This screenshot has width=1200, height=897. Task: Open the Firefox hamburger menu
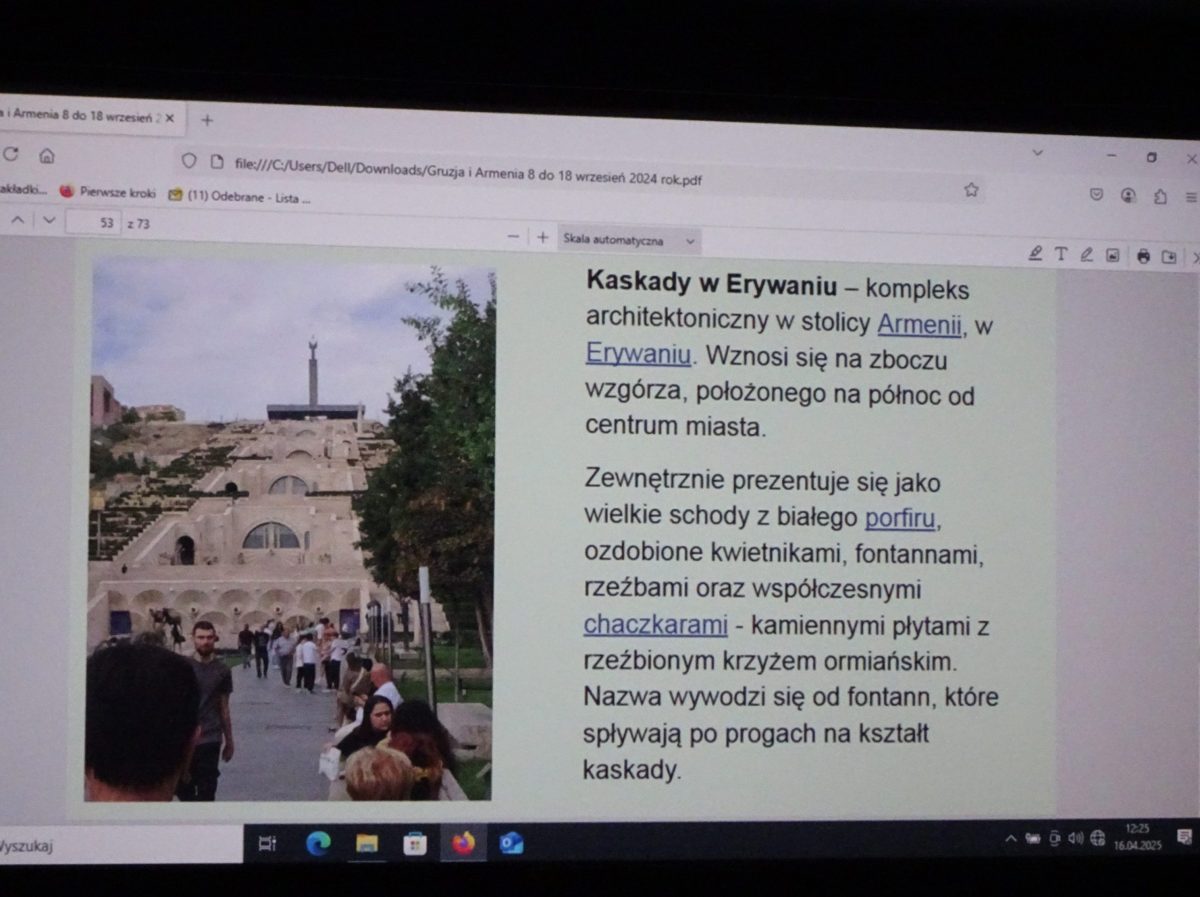click(1191, 197)
